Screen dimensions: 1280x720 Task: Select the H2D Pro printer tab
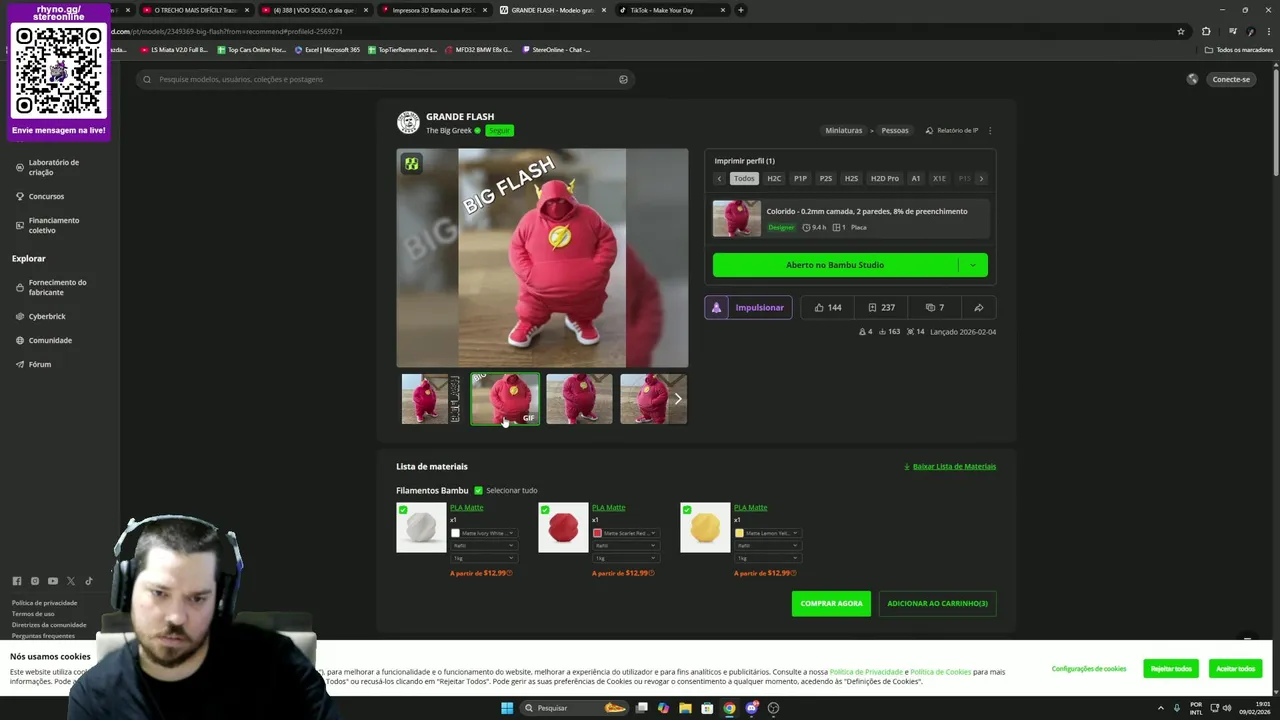pyautogui.click(x=885, y=178)
